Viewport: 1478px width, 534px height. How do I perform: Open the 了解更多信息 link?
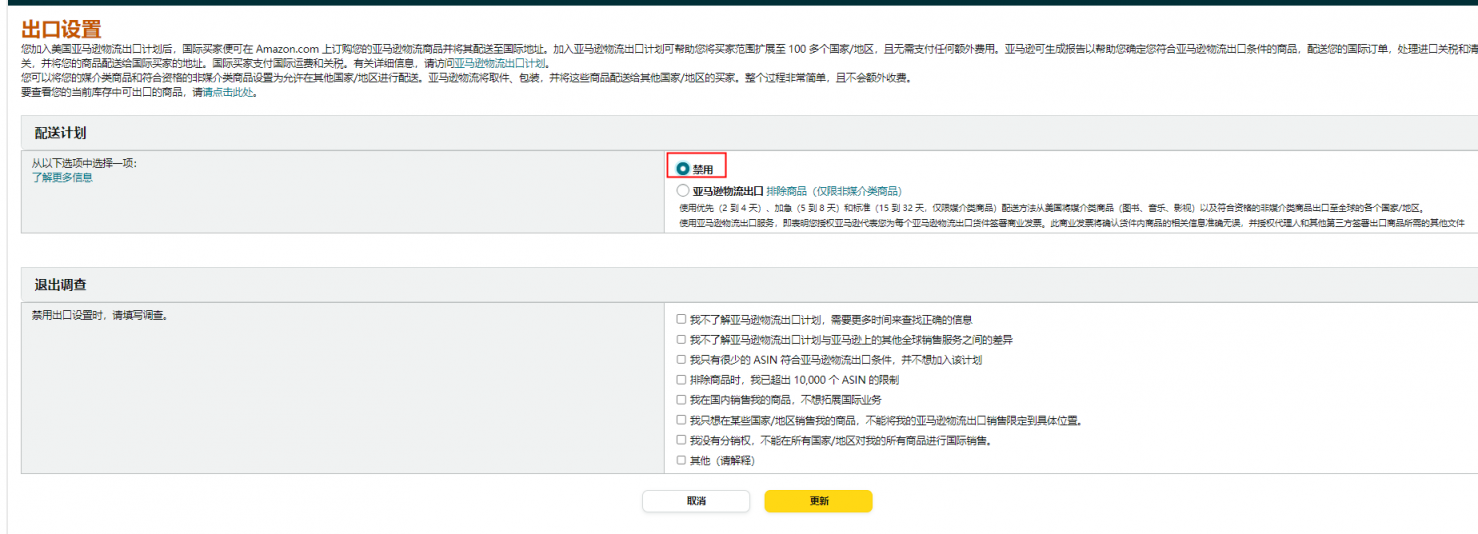[x=62, y=177]
